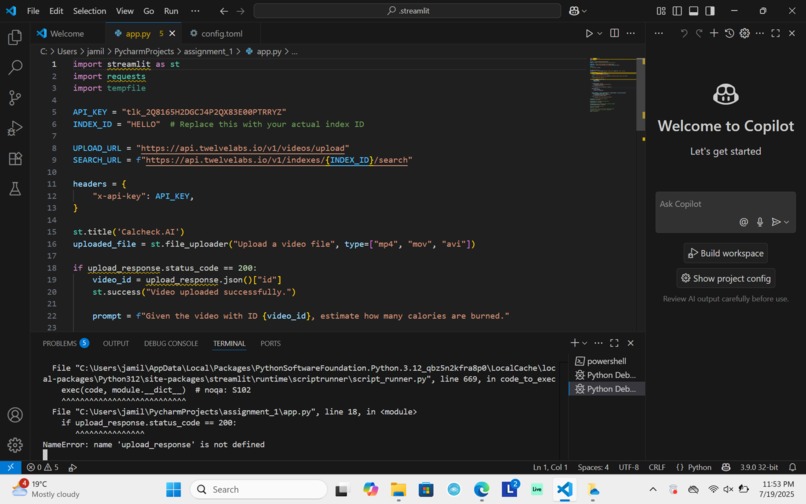Expand send button options chevron
The height and width of the screenshot is (504, 806).
(786, 222)
